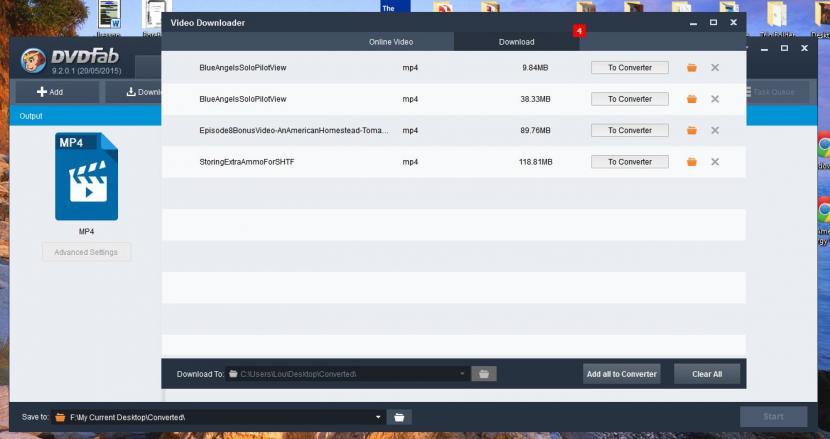Click the 89.76MB size value

[535, 130]
